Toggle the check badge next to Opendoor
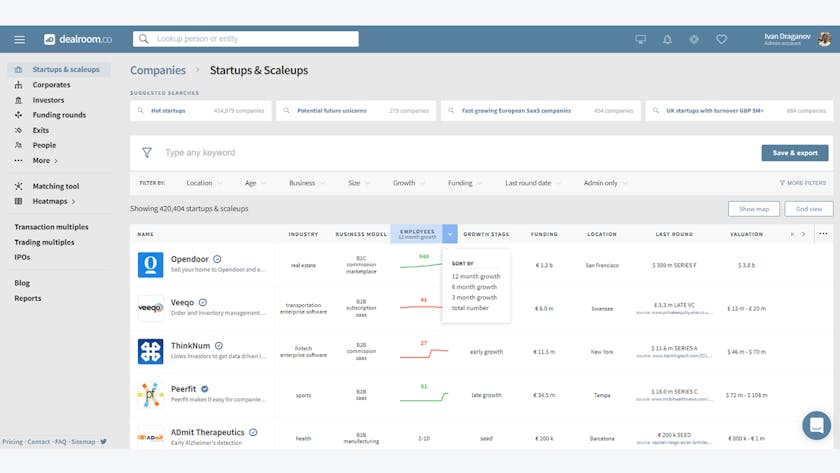840x473 pixels. (x=218, y=259)
